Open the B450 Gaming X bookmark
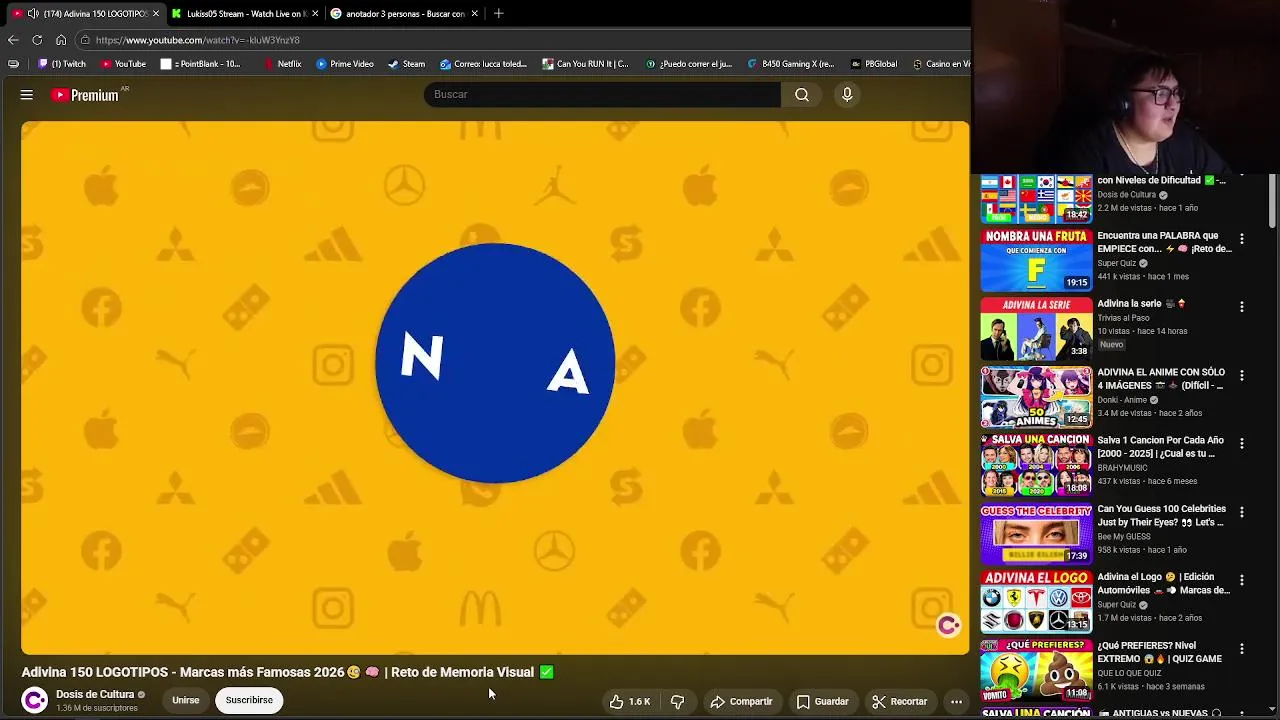Image resolution: width=1280 pixels, height=720 pixels. tap(791, 64)
